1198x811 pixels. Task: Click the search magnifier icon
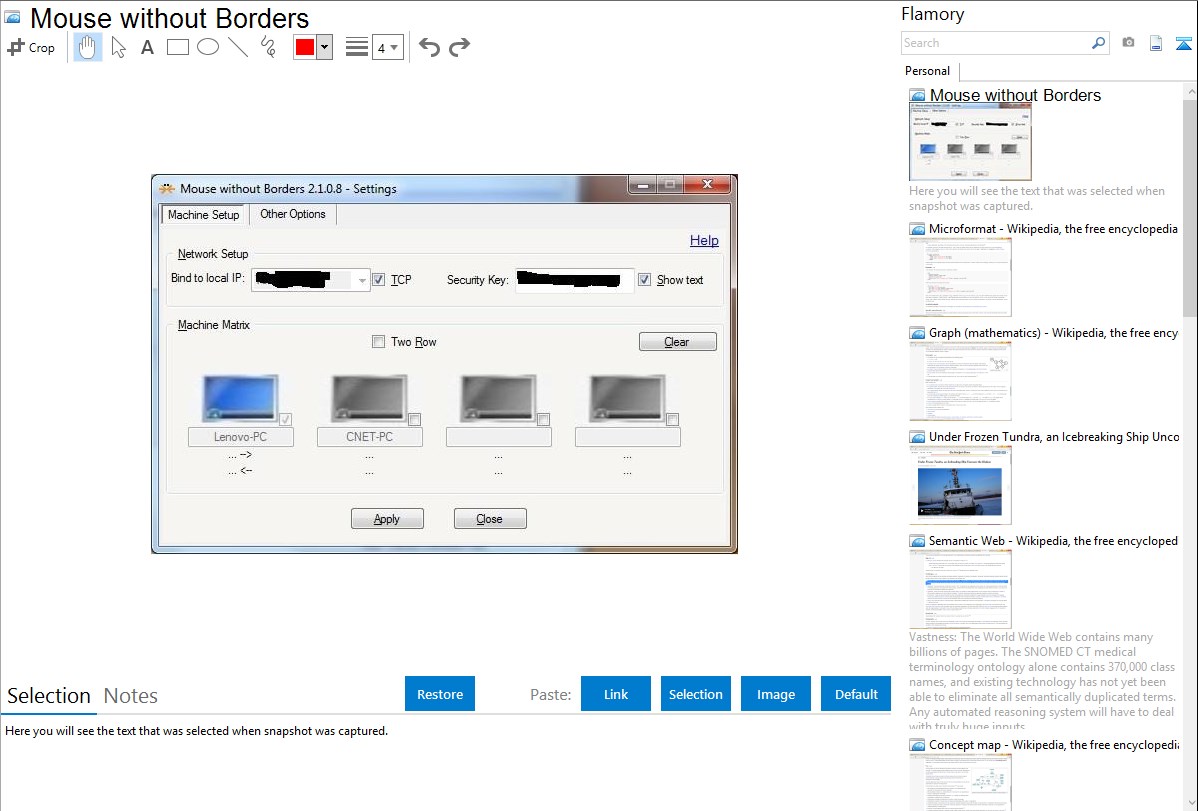[1098, 43]
